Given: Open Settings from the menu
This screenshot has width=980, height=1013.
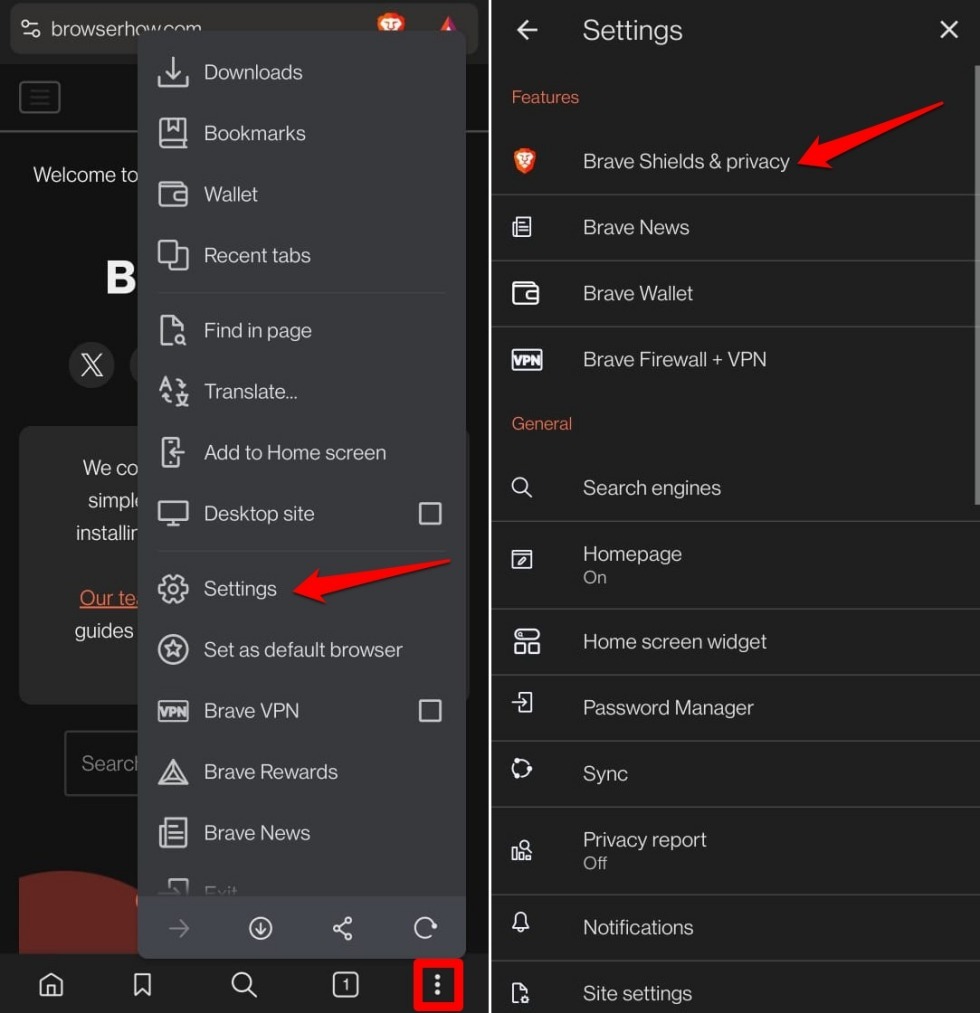Looking at the screenshot, I should (x=301, y=589).
